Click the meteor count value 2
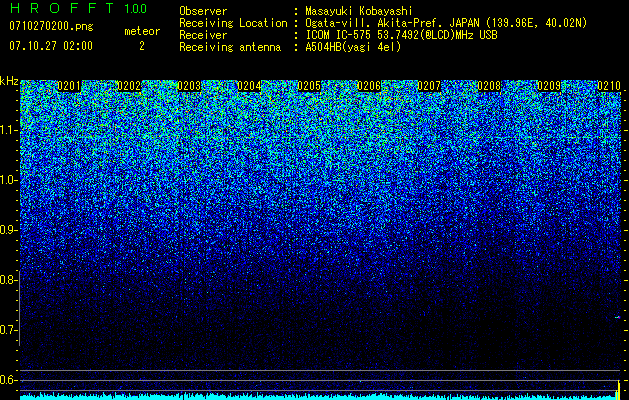Screen dimensions: 629x400 click(142, 46)
